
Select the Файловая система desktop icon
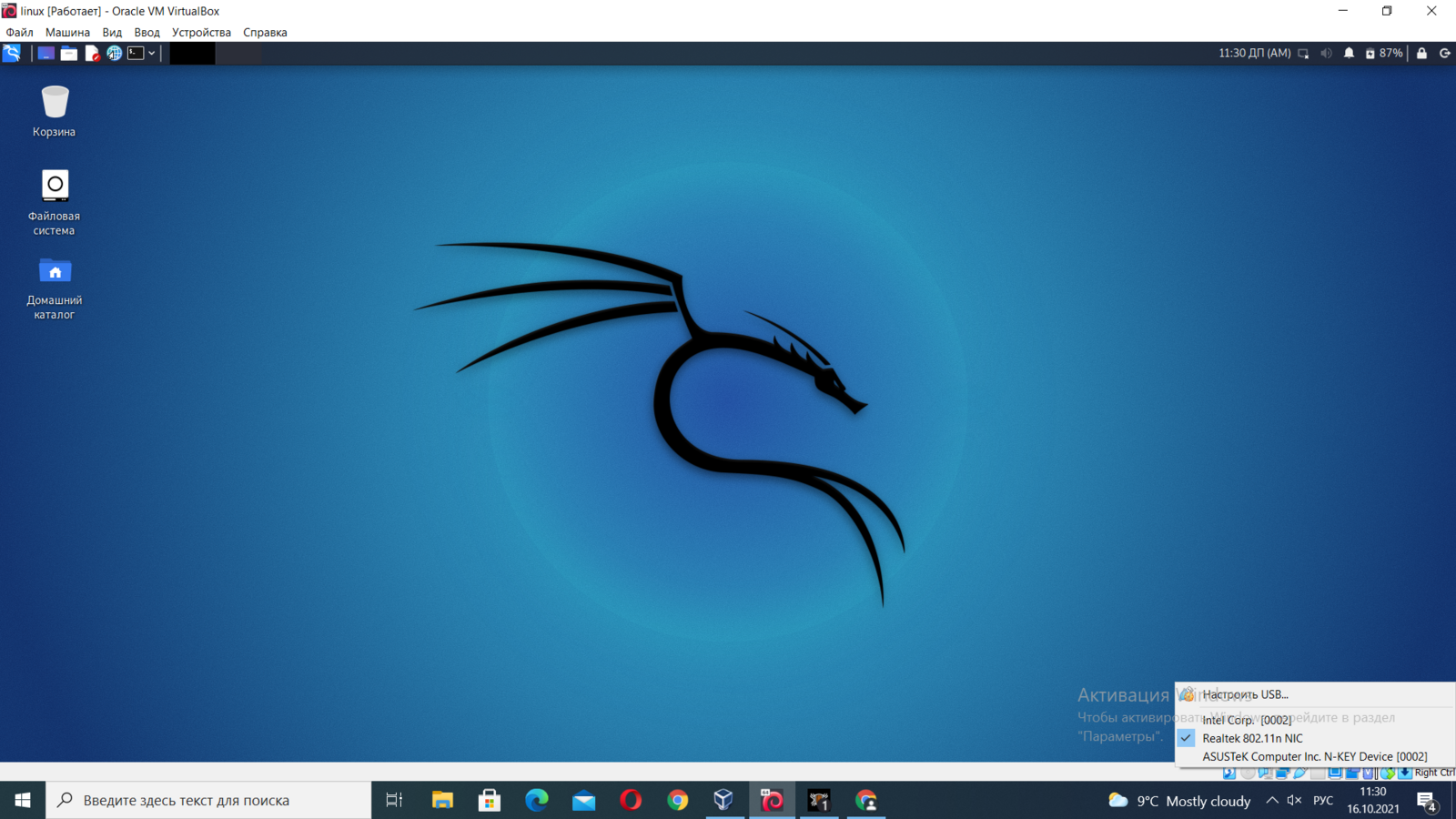(x=55, y=202)
